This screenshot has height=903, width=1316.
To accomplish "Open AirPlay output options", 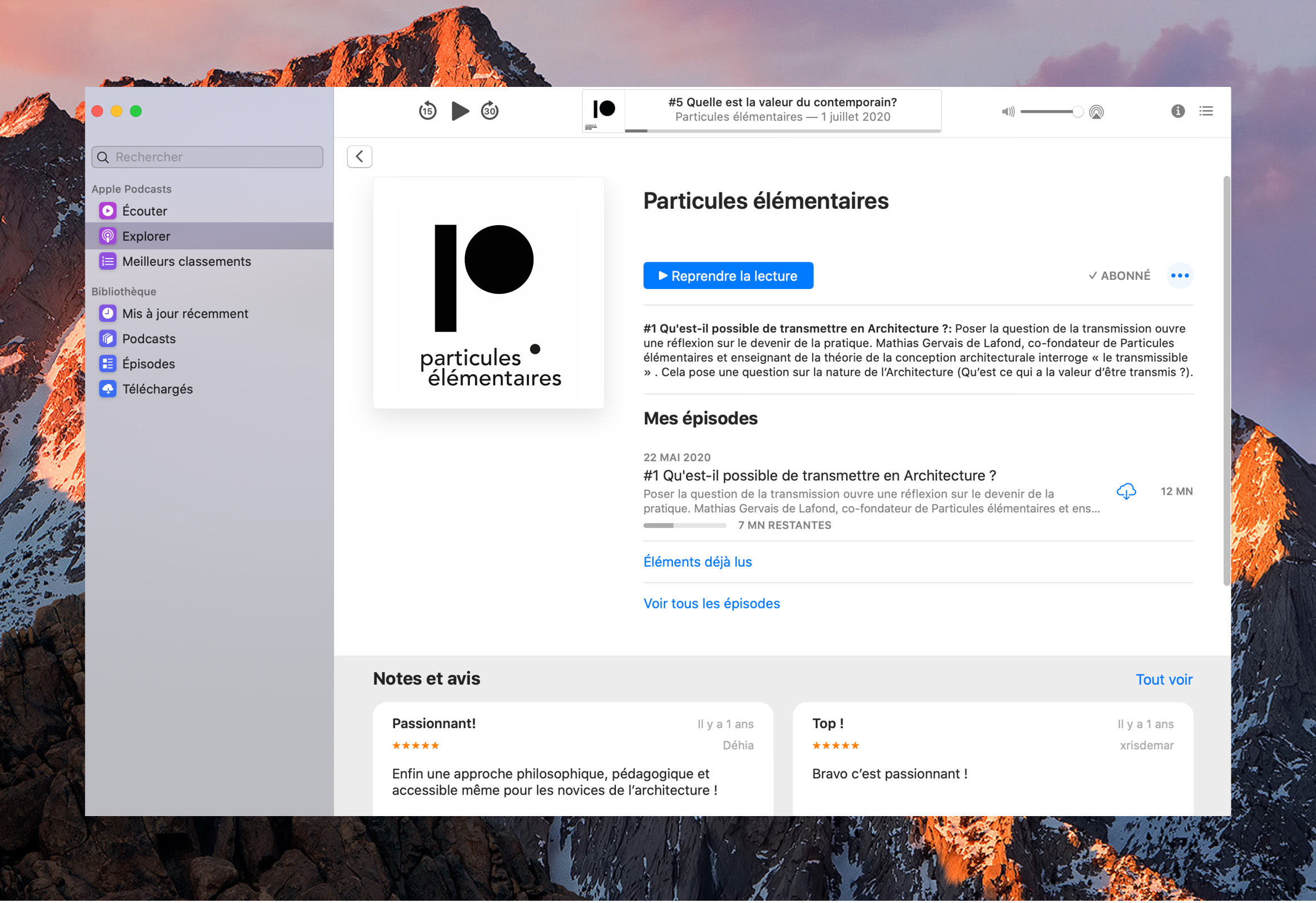I will (1096, 112).
